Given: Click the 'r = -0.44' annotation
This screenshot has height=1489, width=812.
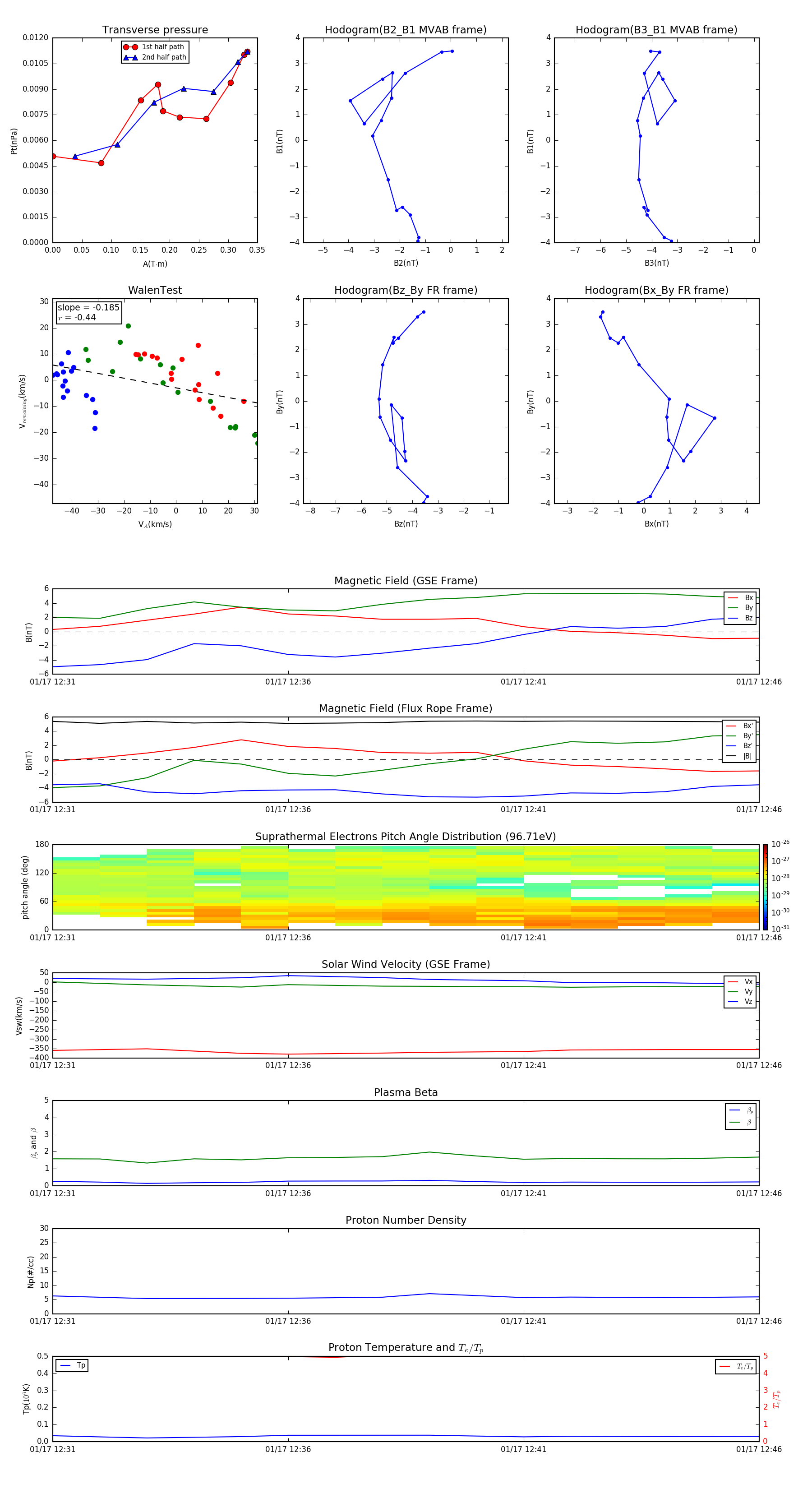Looking at the screenshot, I should 77,317.
